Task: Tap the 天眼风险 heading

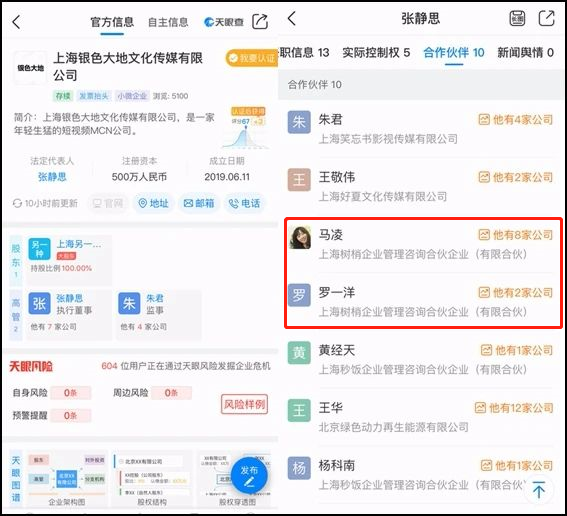Action: pos(31,366)
